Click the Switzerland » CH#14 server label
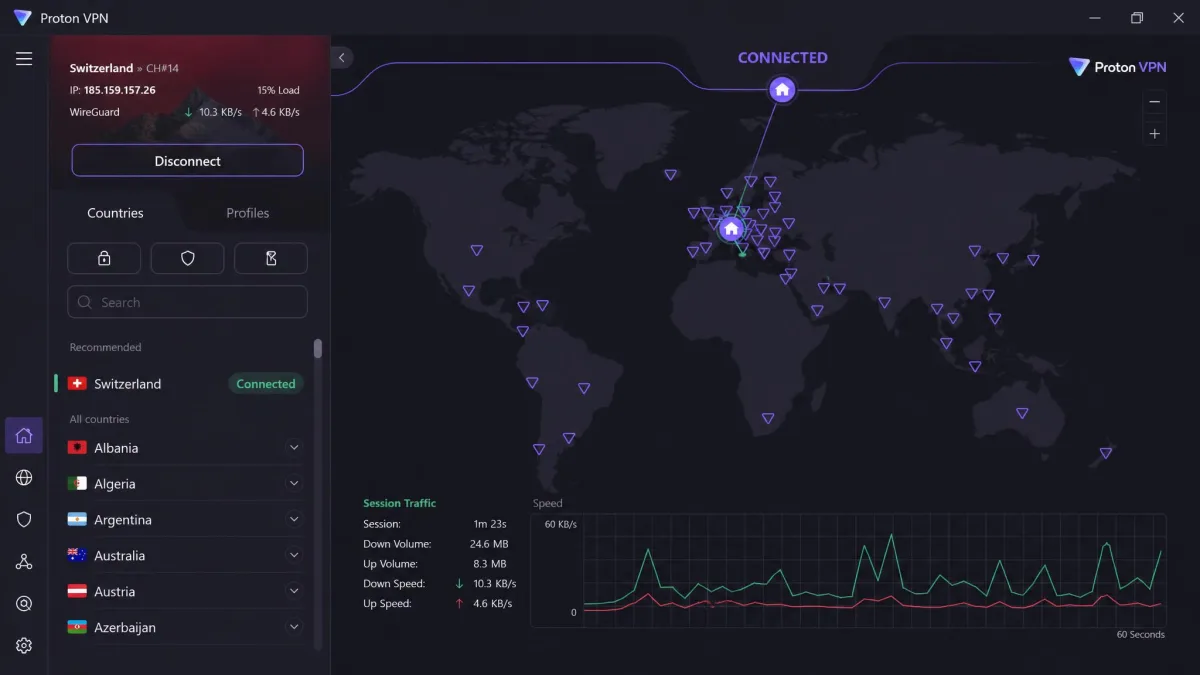Image resolution: width=1200 pixels, height=675 pixels. [124, 68]
